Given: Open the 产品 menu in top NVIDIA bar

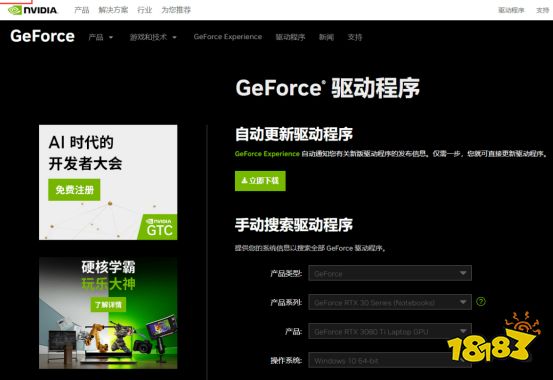Looking at the screenshot, I should (x=81, y=10).
